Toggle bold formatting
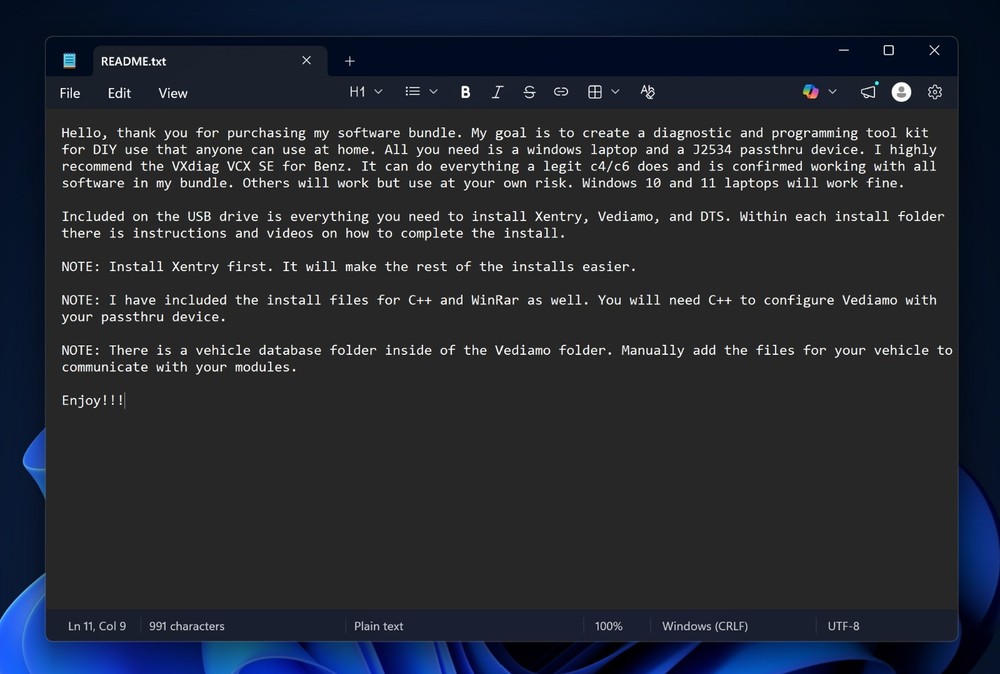Image resolution: width=1000 pixels, height=674 pixels. pos(465,92)
